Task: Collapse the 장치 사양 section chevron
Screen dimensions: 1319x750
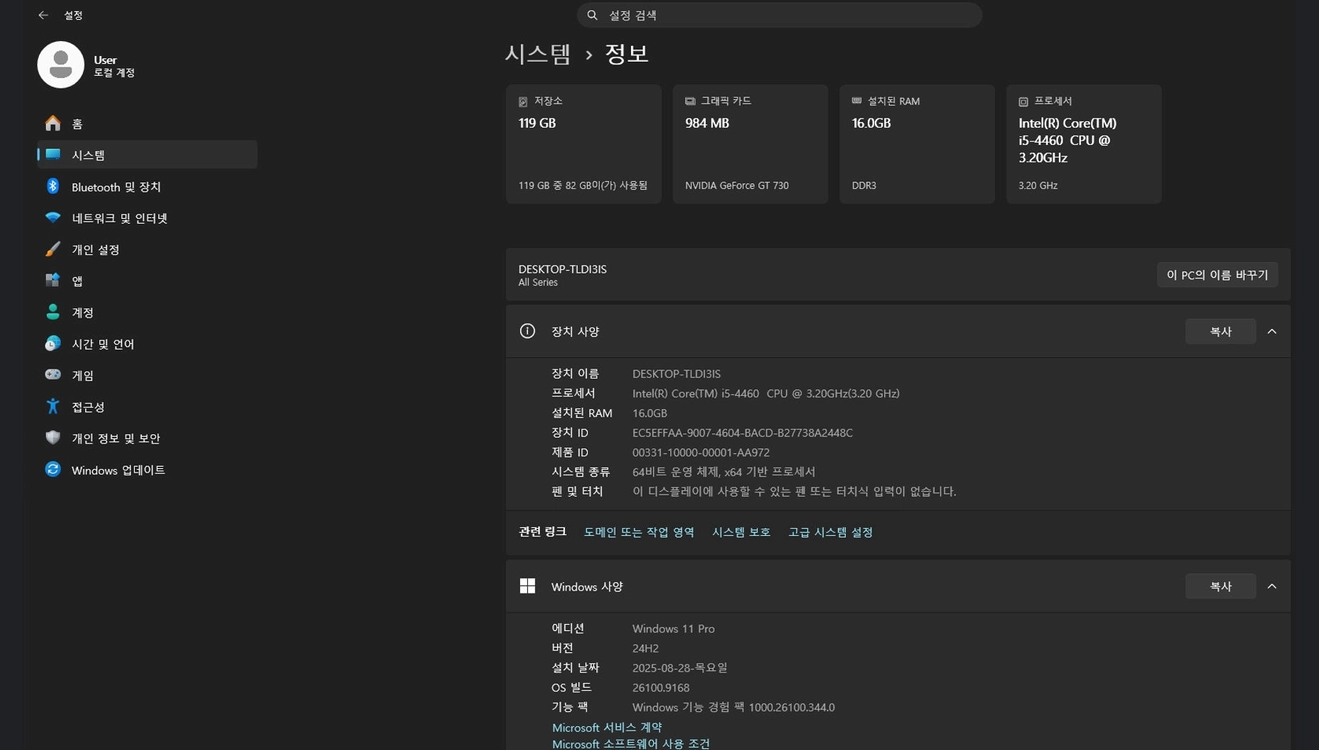Action: tap(1272, 331)
